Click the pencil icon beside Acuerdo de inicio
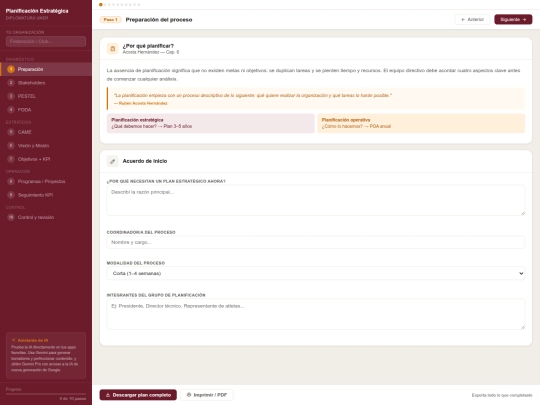Screen dimensions: 540x405 click(x=113, y=161)
